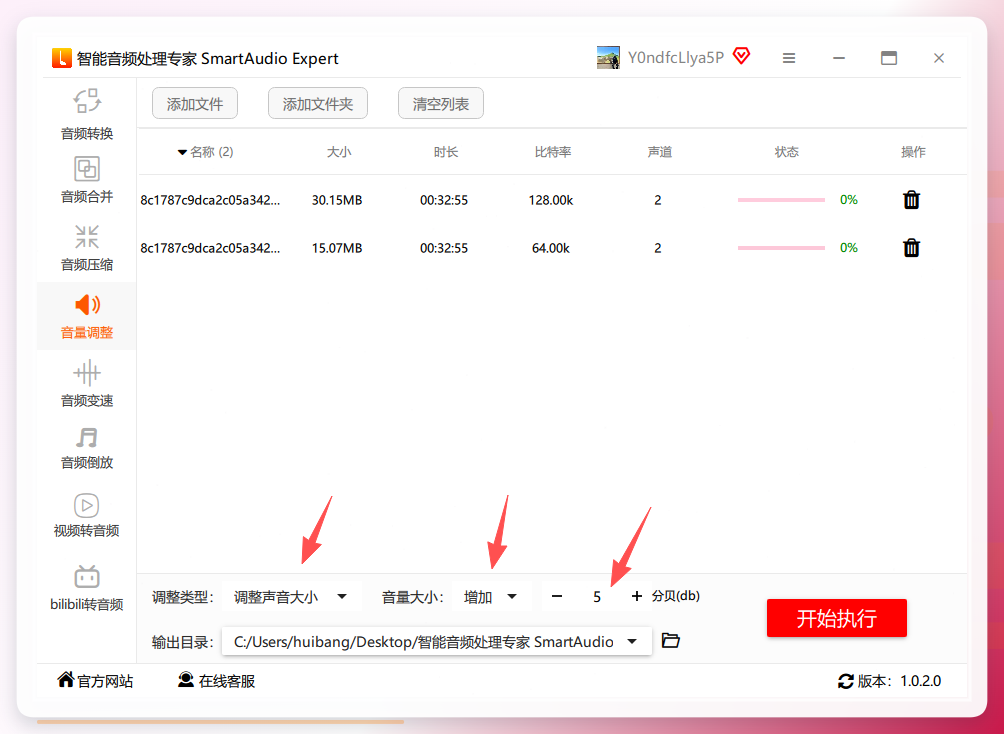Click the version refresh icon
Viewport: 1004px width, 734px height.
(845, 681)
